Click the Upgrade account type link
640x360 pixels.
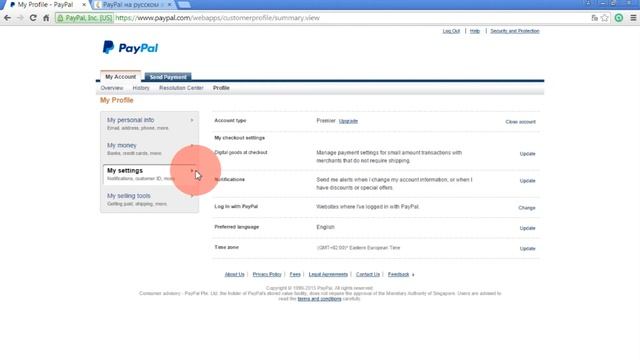click(x=348, y=121)
